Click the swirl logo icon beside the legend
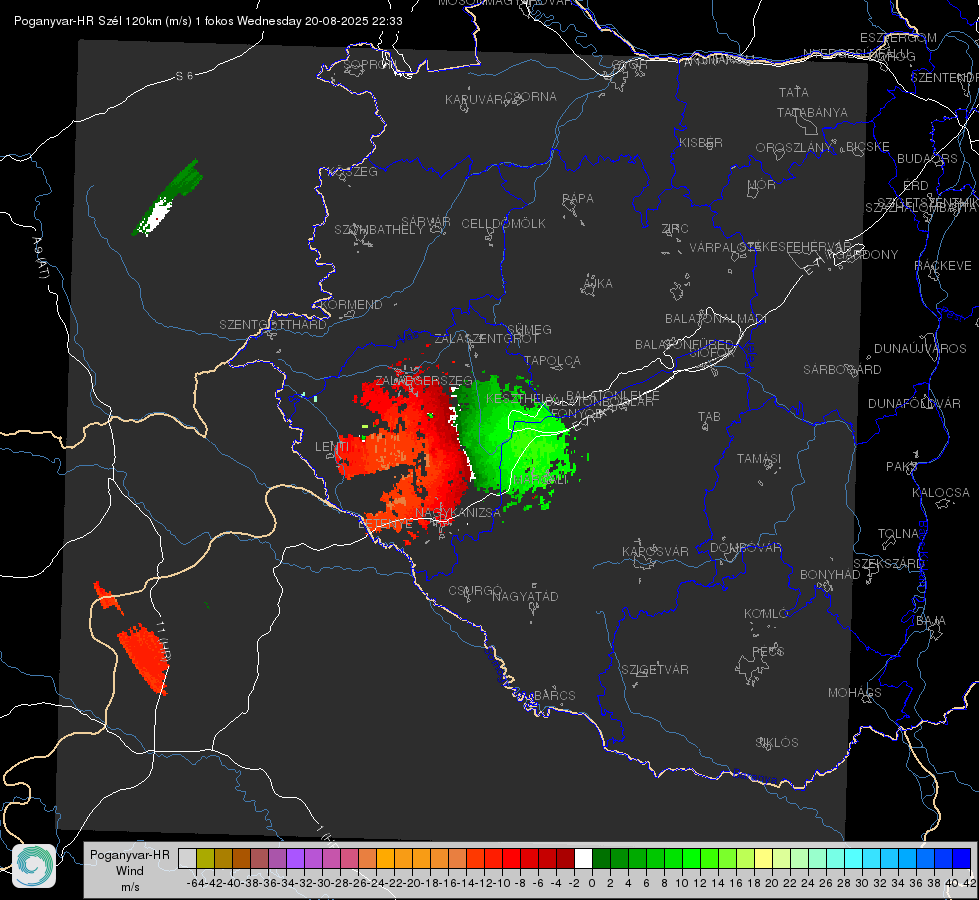The height and width of the screenshot is (900, 979). pos(34,866)
